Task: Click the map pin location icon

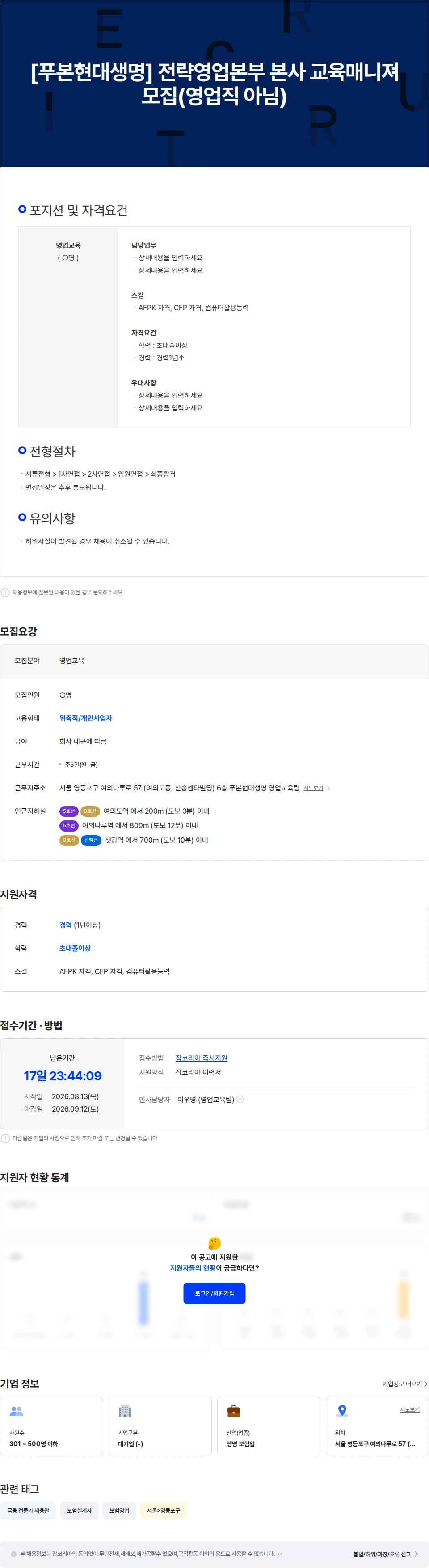Action: [342, 1410]
